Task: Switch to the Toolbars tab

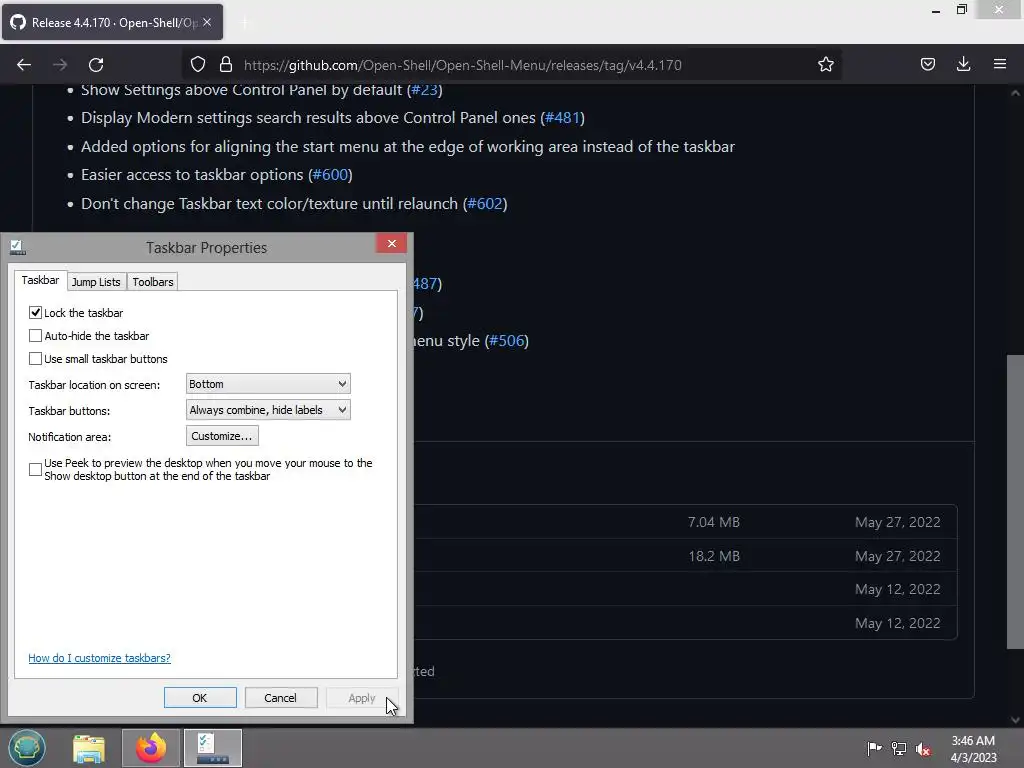Action: 153,281
